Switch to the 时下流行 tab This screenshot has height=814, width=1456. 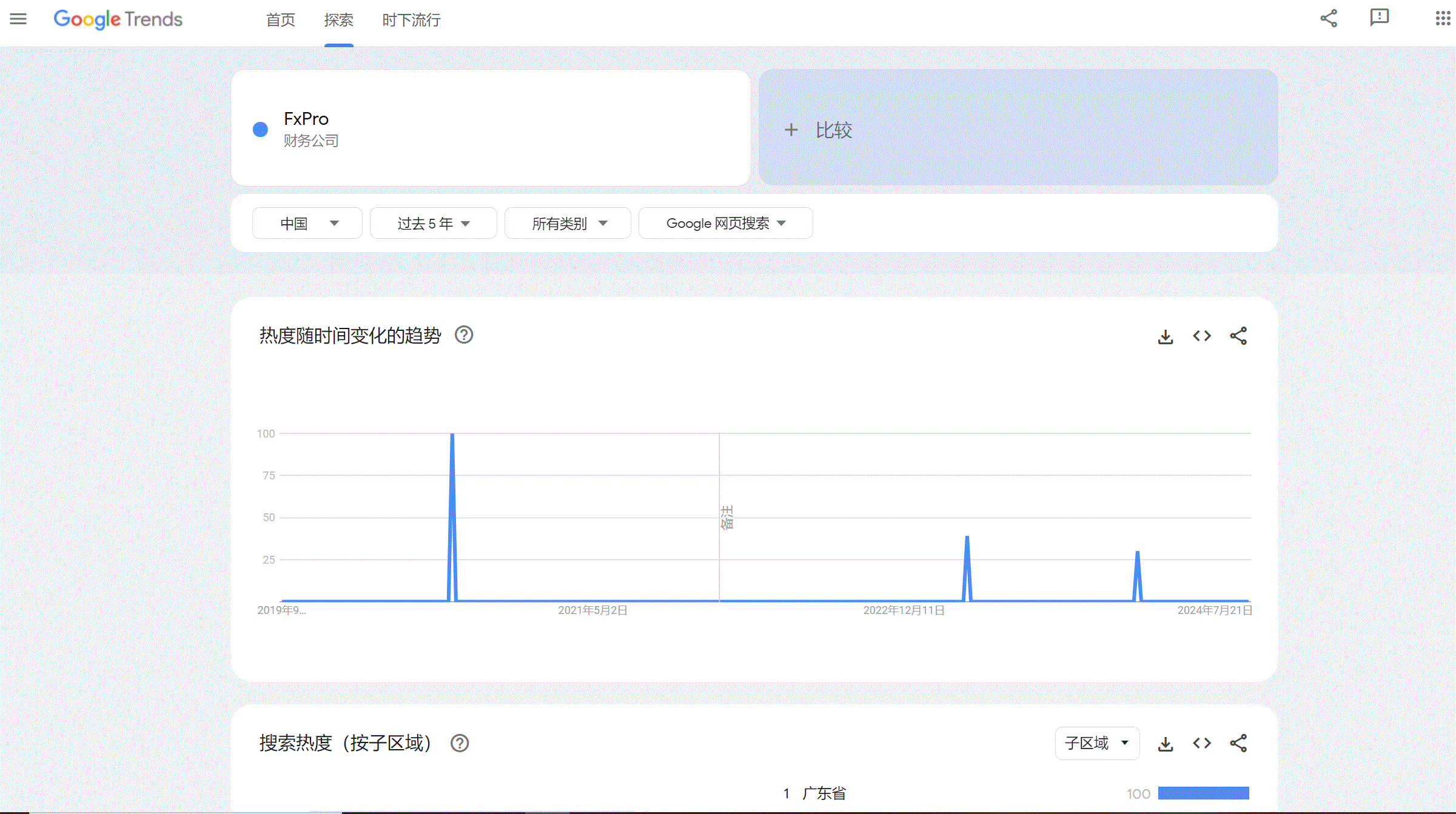tap(411, 20)
